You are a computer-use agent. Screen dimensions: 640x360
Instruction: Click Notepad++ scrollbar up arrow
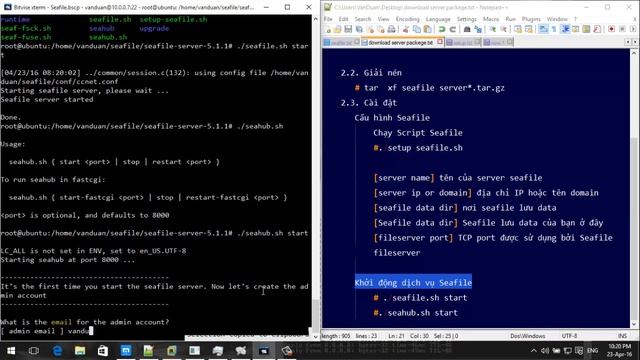634,53
